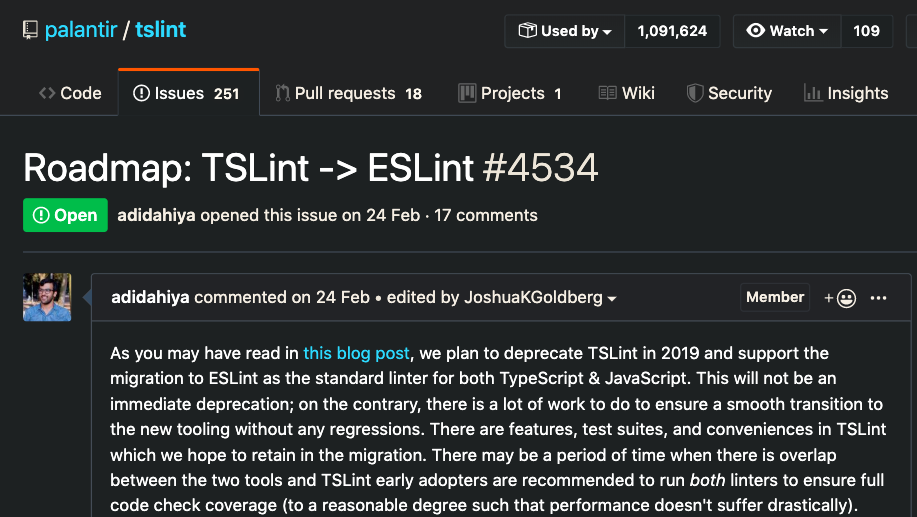This screenshot has height=517, width=917.
Task: Click the Watch eye icon
Action: 756,30
